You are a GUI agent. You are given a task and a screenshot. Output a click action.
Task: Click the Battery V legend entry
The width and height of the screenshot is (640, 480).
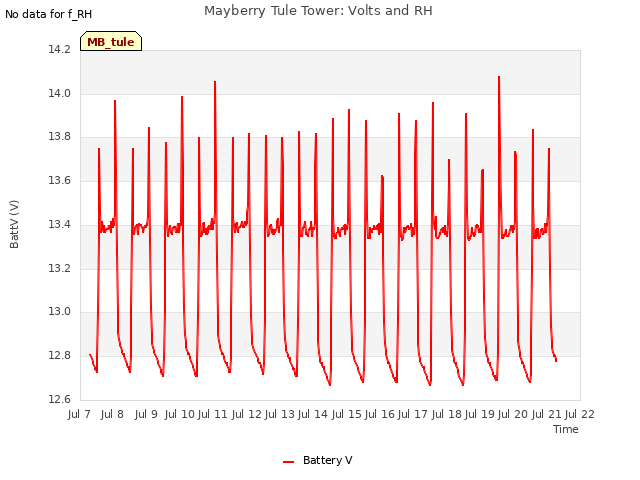click(x=318, y=460)
